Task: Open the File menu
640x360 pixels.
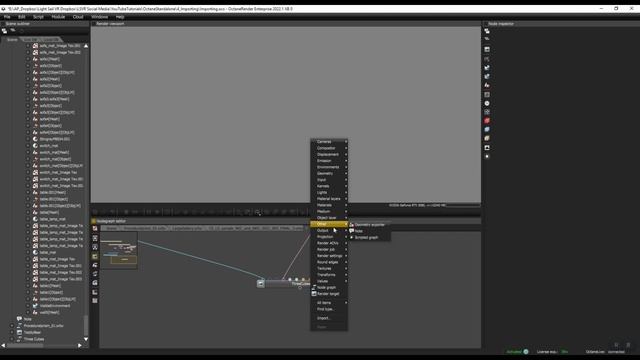Action: (7, 17)
